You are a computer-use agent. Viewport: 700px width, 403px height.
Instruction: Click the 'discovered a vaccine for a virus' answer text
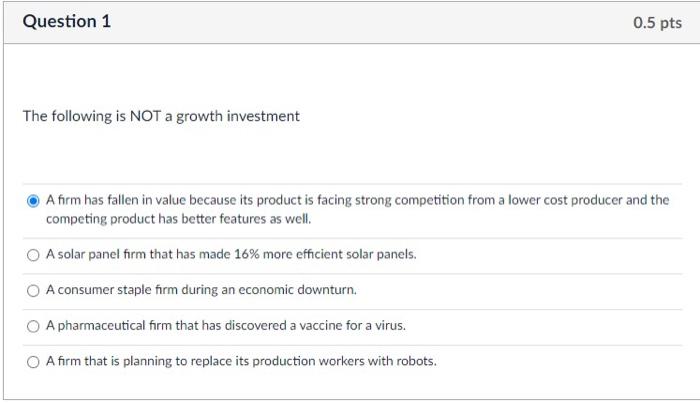coord(226,326)
